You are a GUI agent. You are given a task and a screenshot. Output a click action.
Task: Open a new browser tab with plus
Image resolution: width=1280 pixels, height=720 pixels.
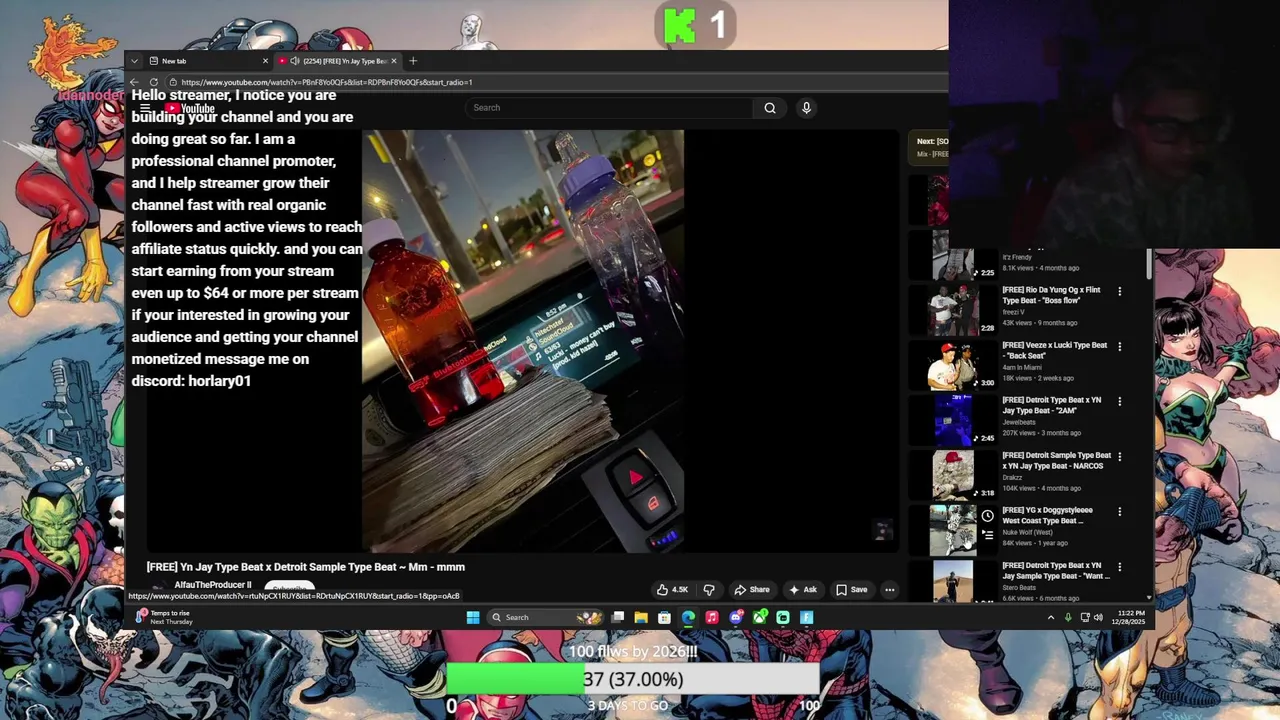(x=413, y=61)
